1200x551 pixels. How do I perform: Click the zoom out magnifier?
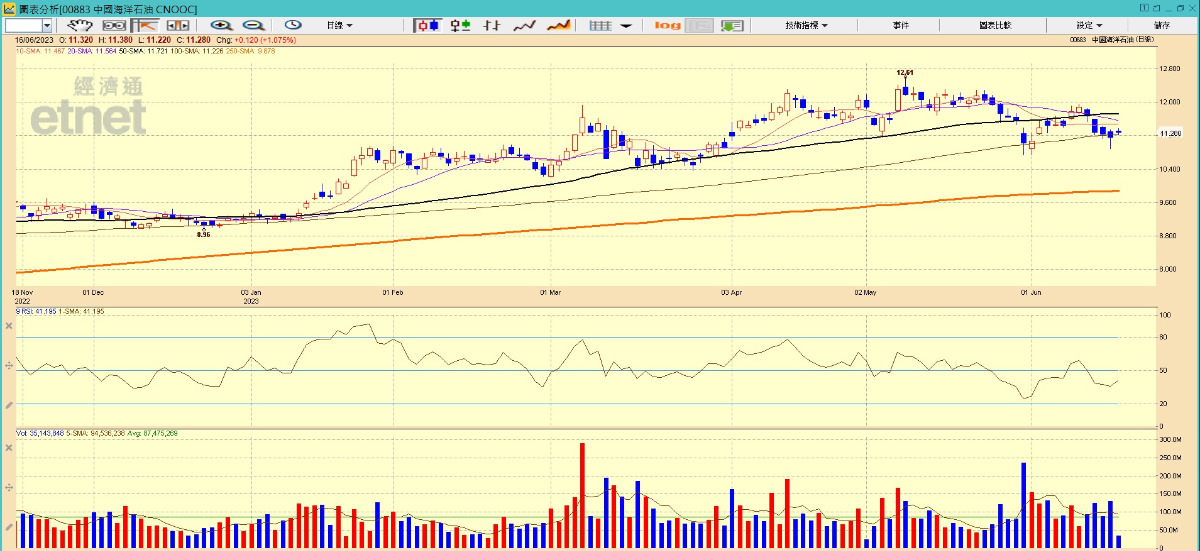(x=254, y=25)
